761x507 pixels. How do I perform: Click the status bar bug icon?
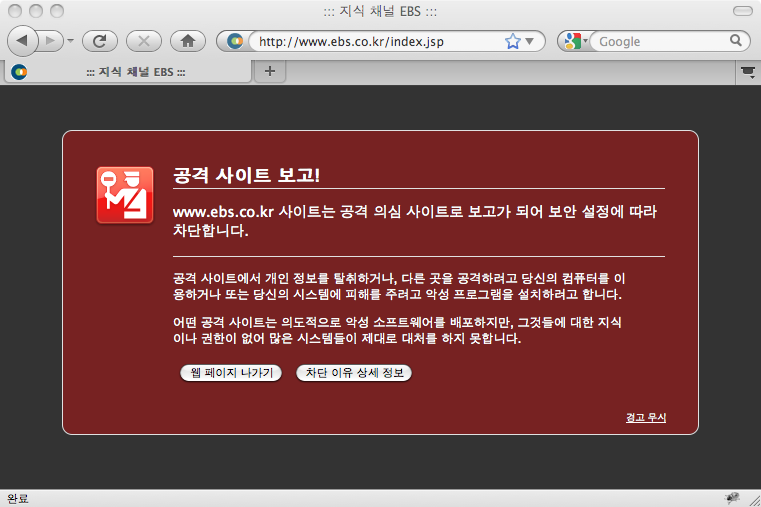point(732,498)
